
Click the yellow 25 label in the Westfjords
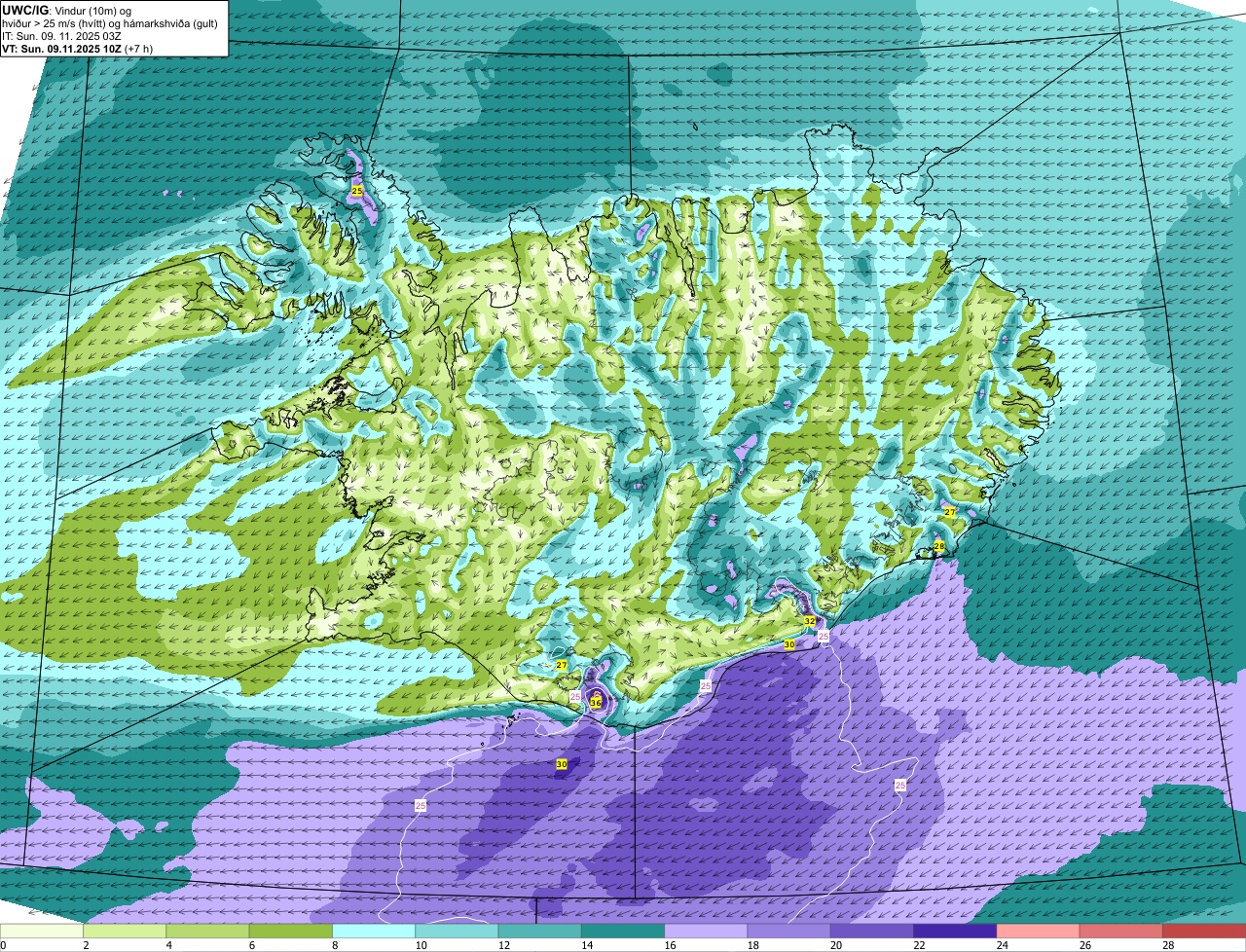point(357,192)
